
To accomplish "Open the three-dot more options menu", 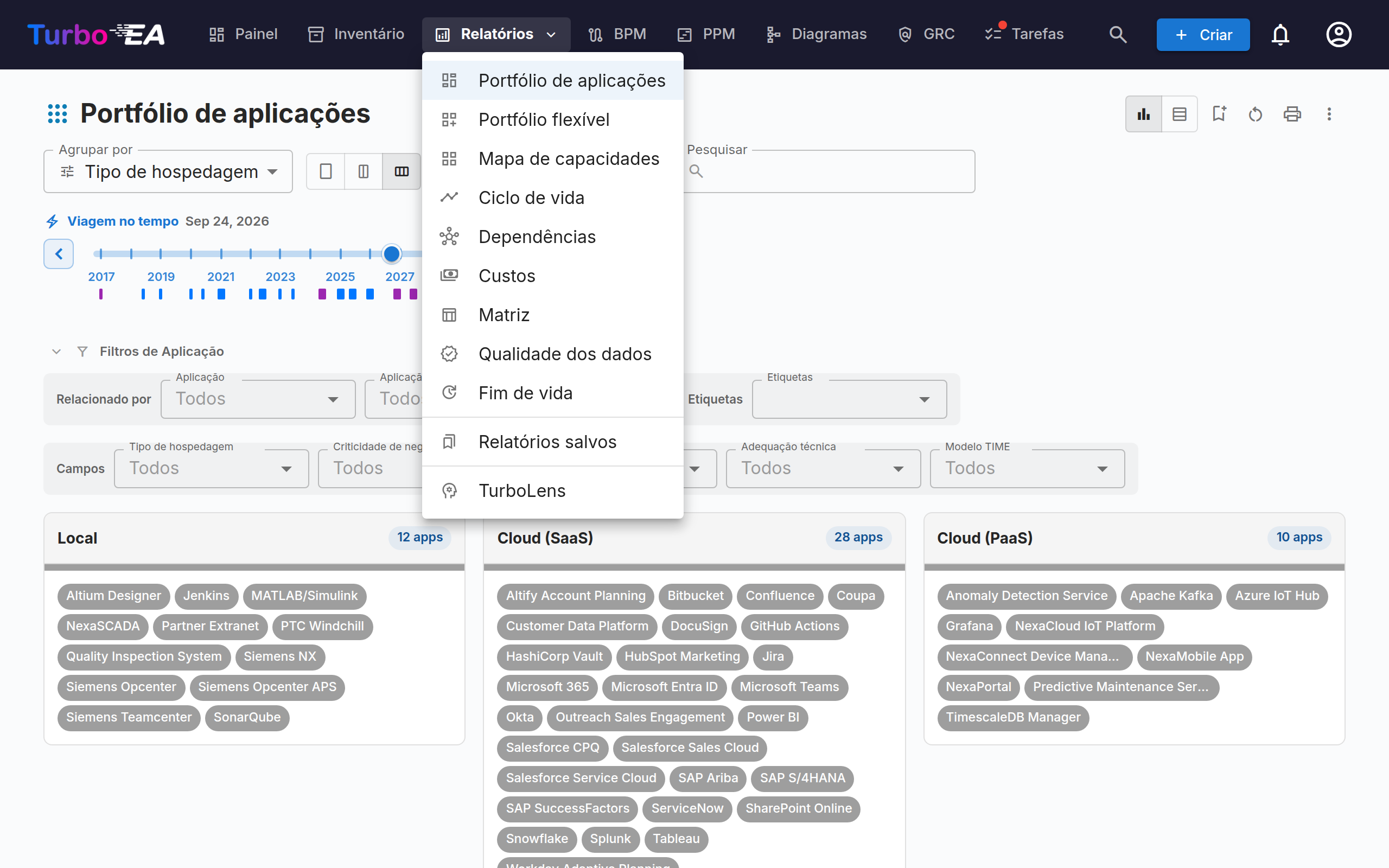I will [1329, 114].
